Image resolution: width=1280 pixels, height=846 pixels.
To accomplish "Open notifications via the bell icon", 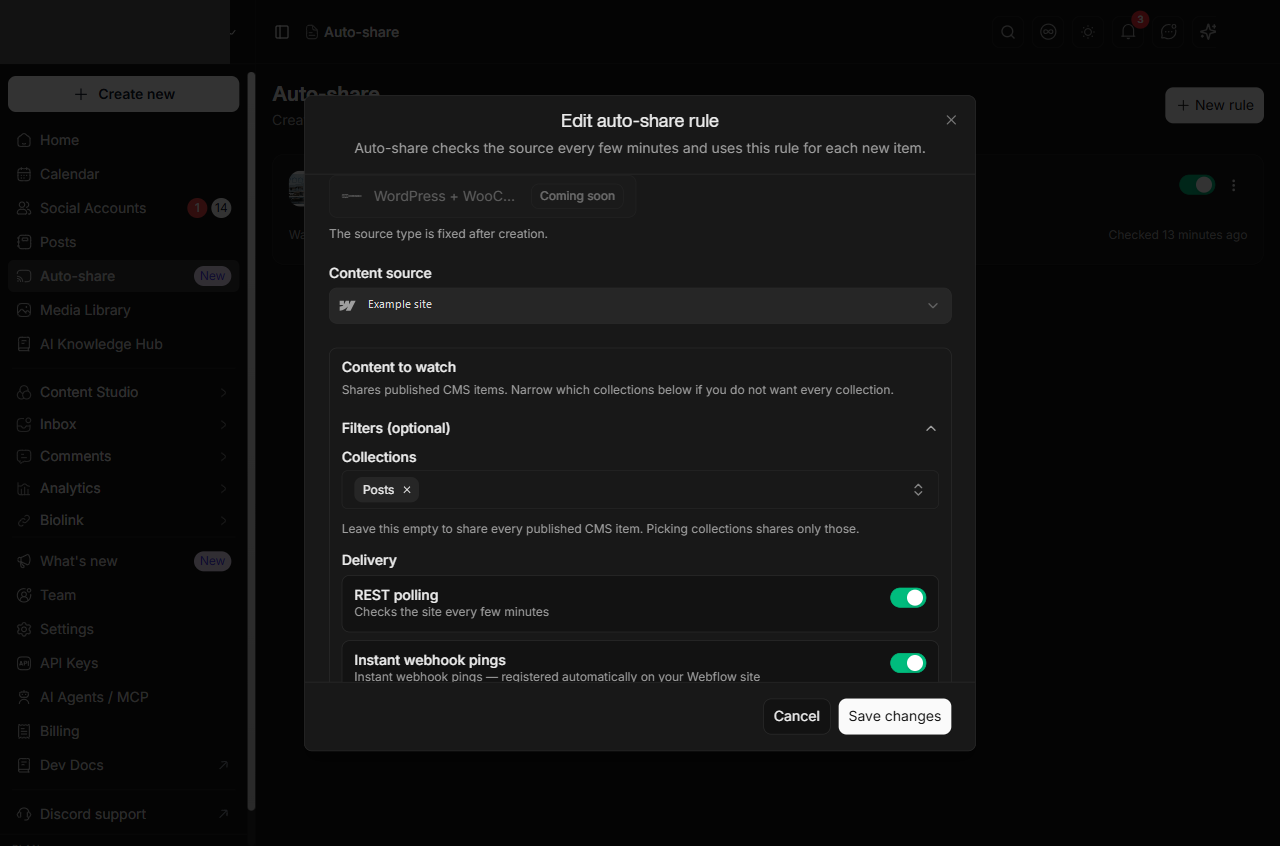I will (x=1128, y=32).
